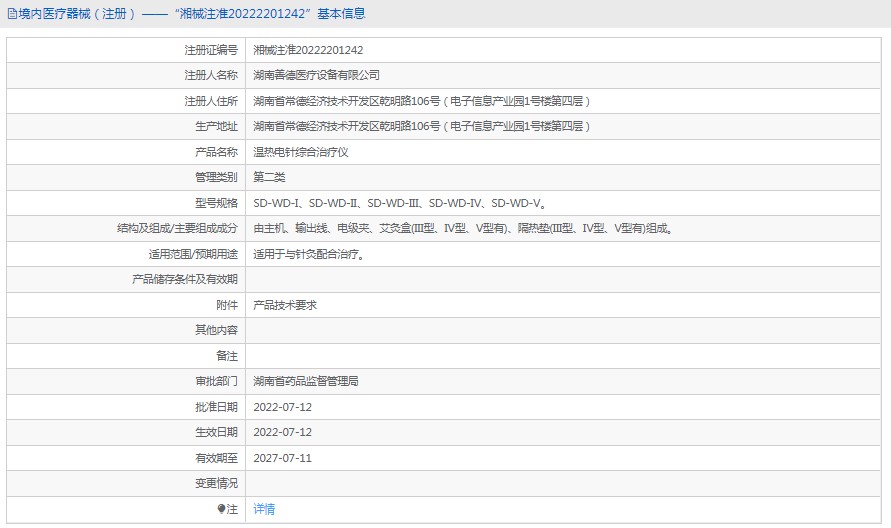The width and height of the screenshot is (891, 528).
Task: Click the 其他内容 label
Action: click(216, 330)
